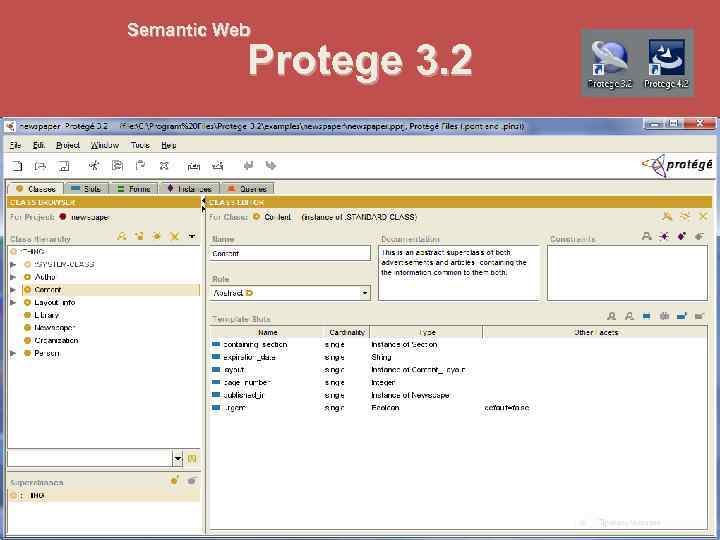Click the Remove Constraint icon above Constraints
Screen dimensions: 720x540
[699, 236]
